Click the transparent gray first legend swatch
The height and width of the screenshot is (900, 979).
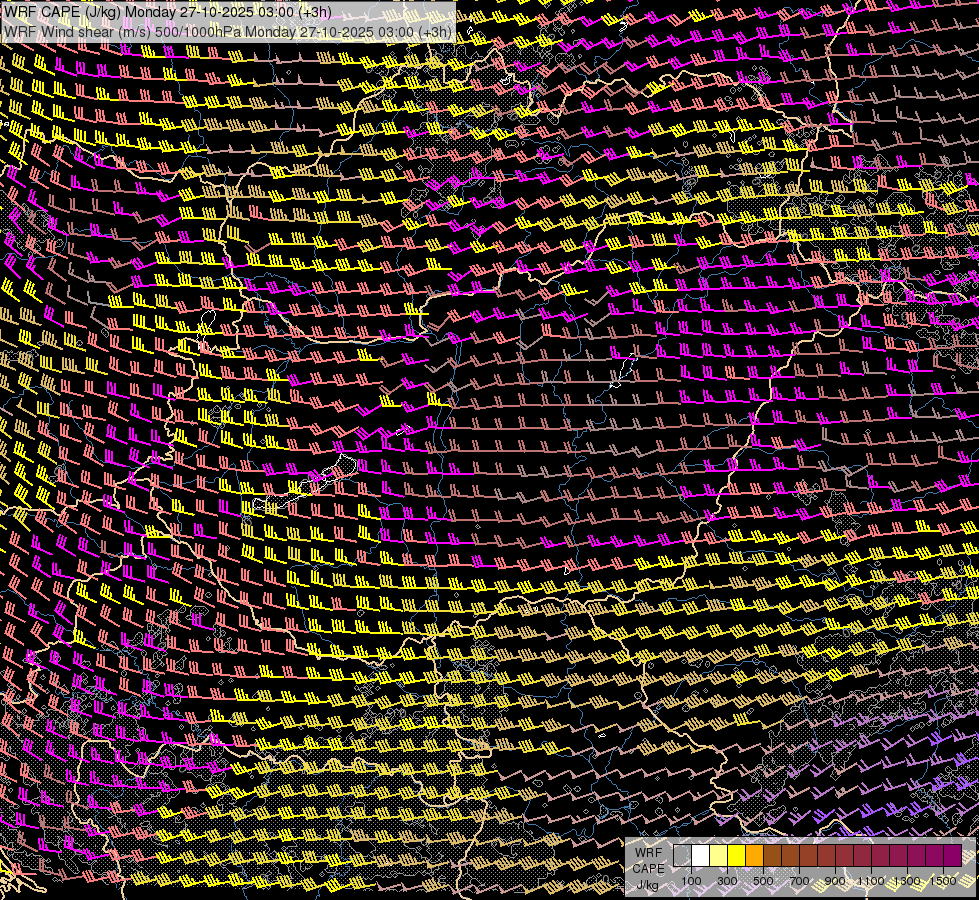(x=682, y=856)
